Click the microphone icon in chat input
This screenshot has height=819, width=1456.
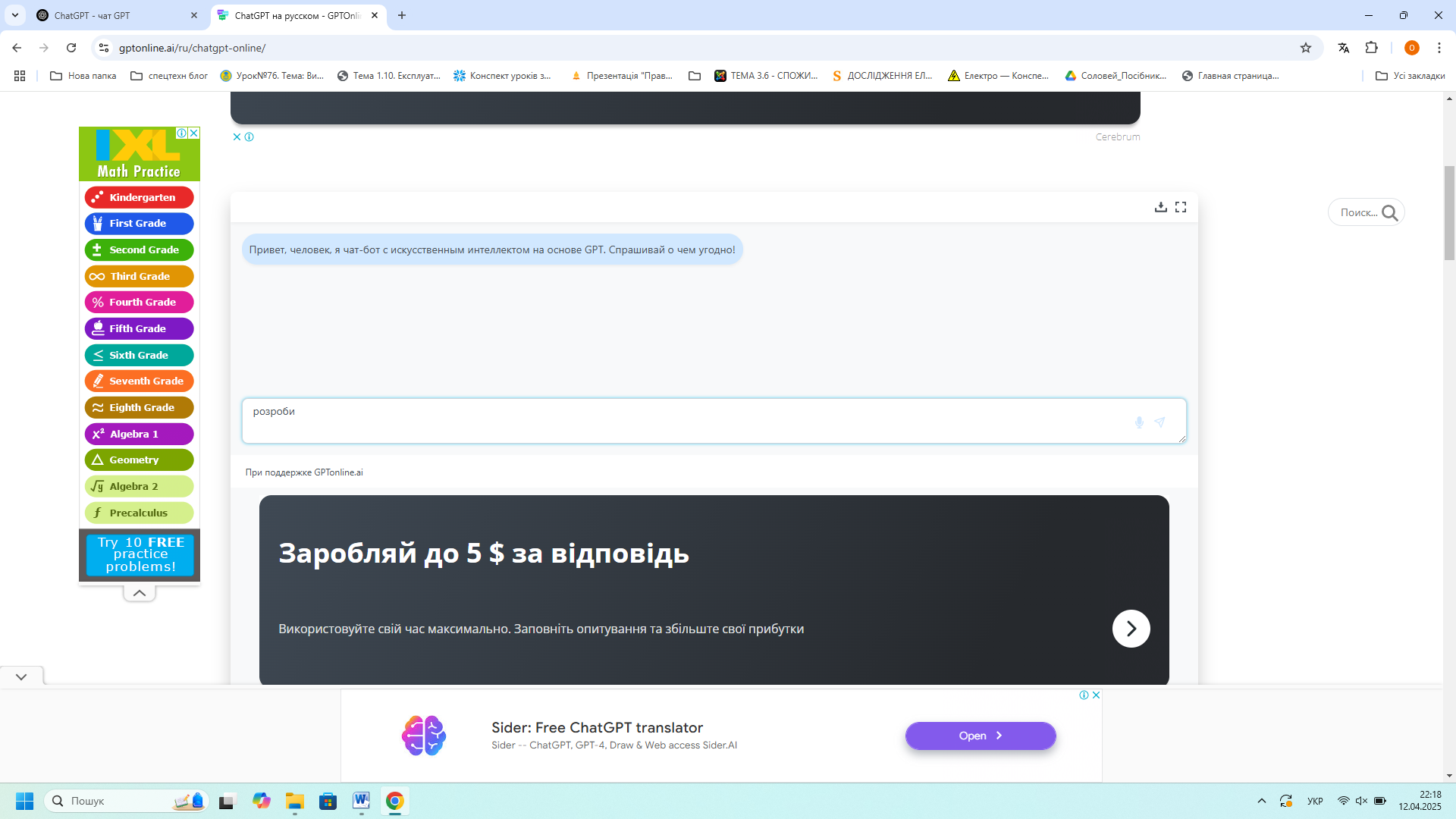pos(1139,422)
